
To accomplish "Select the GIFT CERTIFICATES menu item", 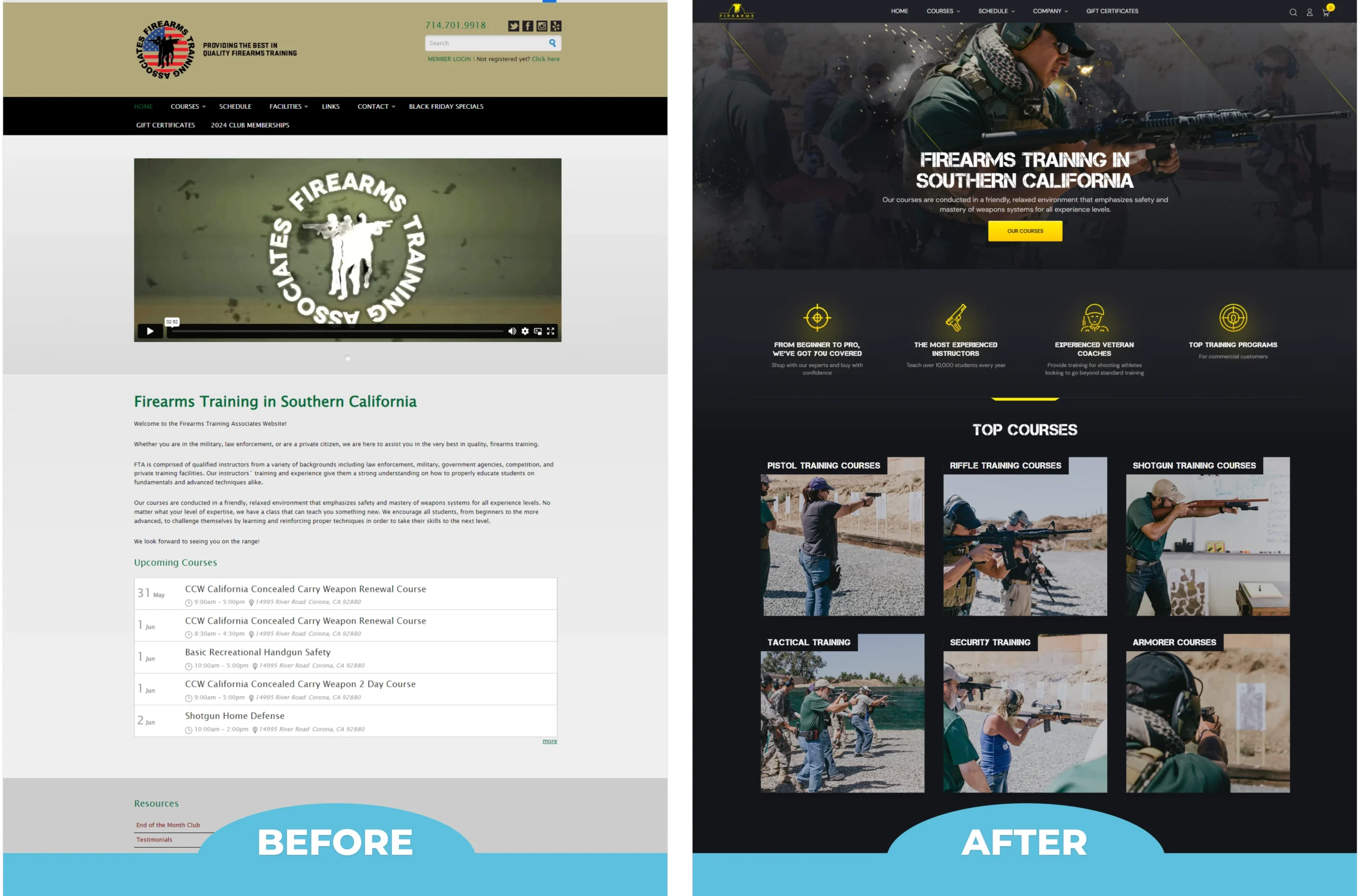I will pos(1113,11).
